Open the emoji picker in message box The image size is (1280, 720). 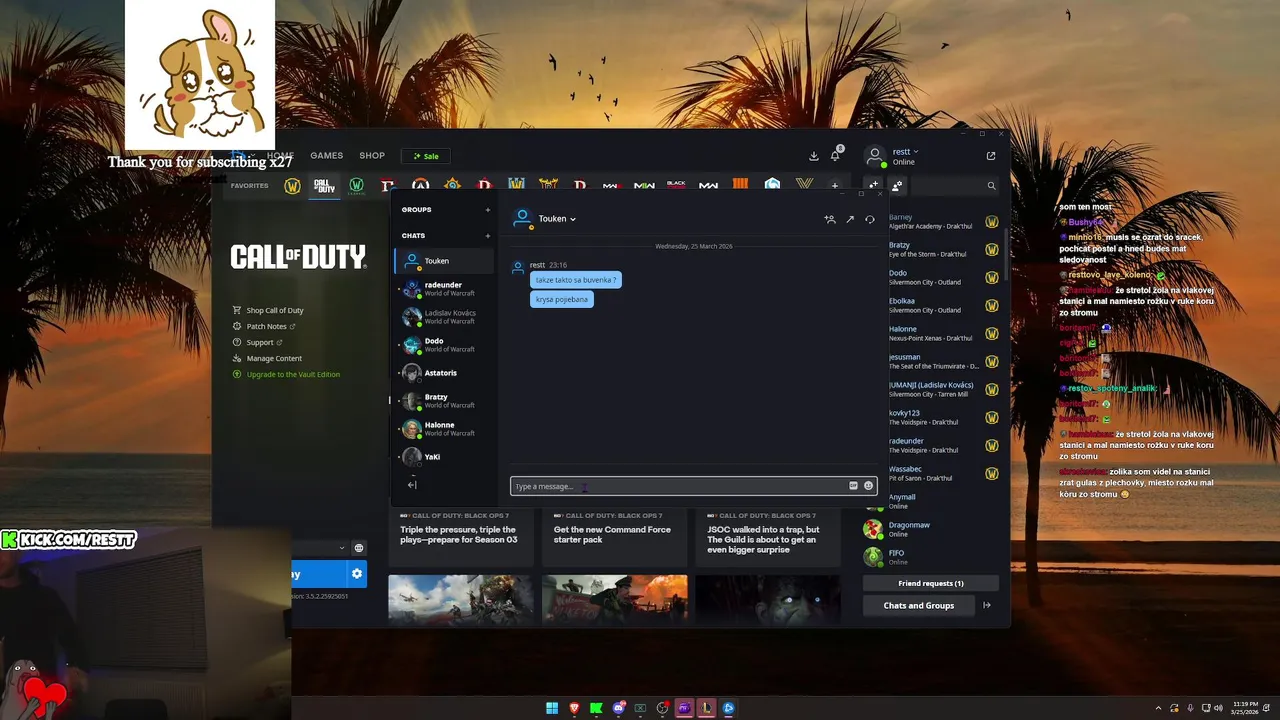point(868,486)
